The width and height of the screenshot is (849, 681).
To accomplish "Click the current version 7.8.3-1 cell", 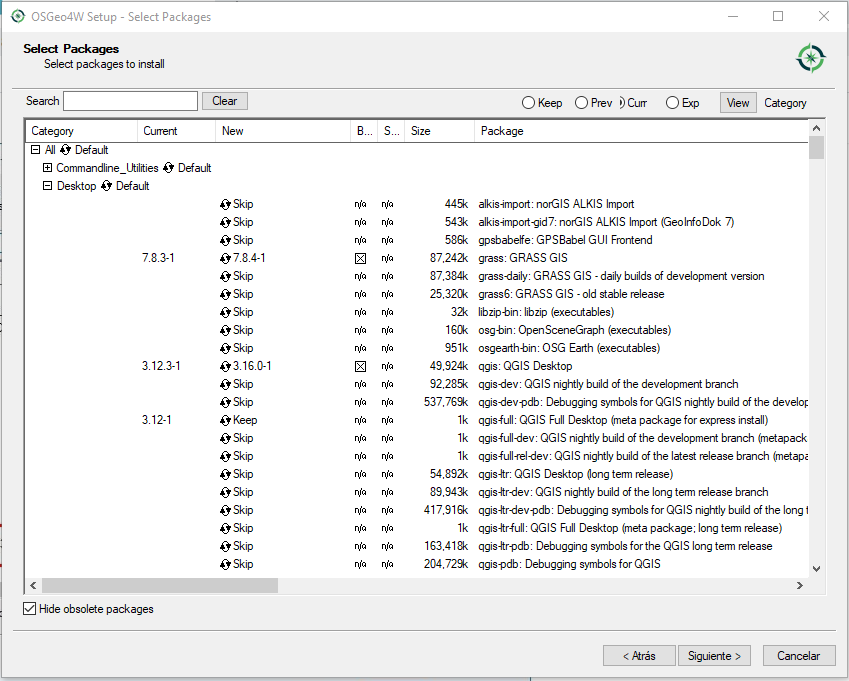I will [158, 258].
